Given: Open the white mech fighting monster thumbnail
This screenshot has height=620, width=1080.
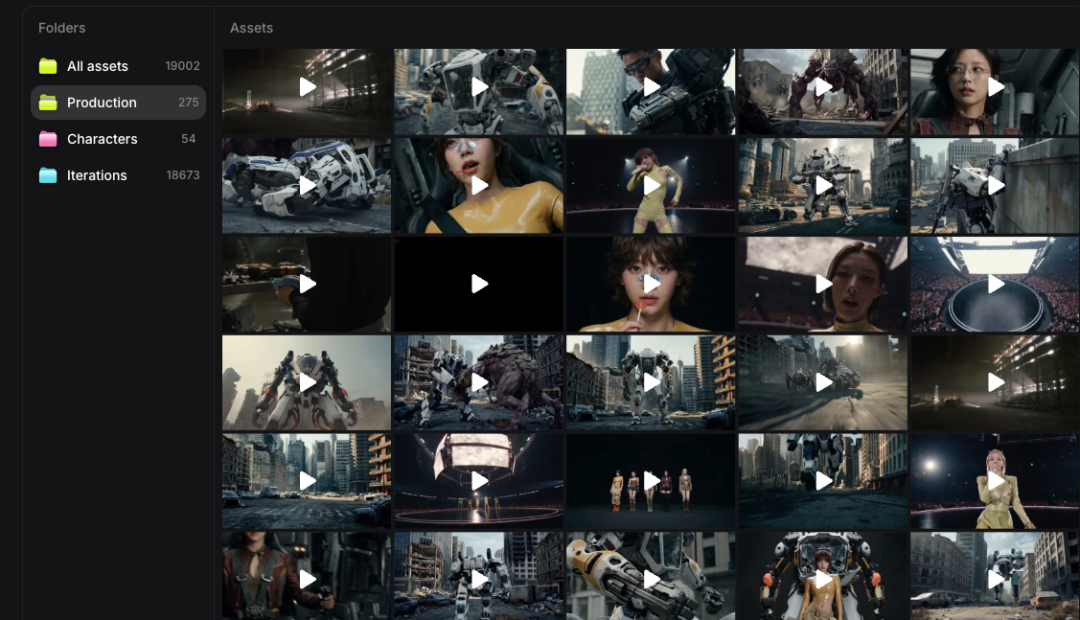Looking at the screenshot, I should 479,382.
